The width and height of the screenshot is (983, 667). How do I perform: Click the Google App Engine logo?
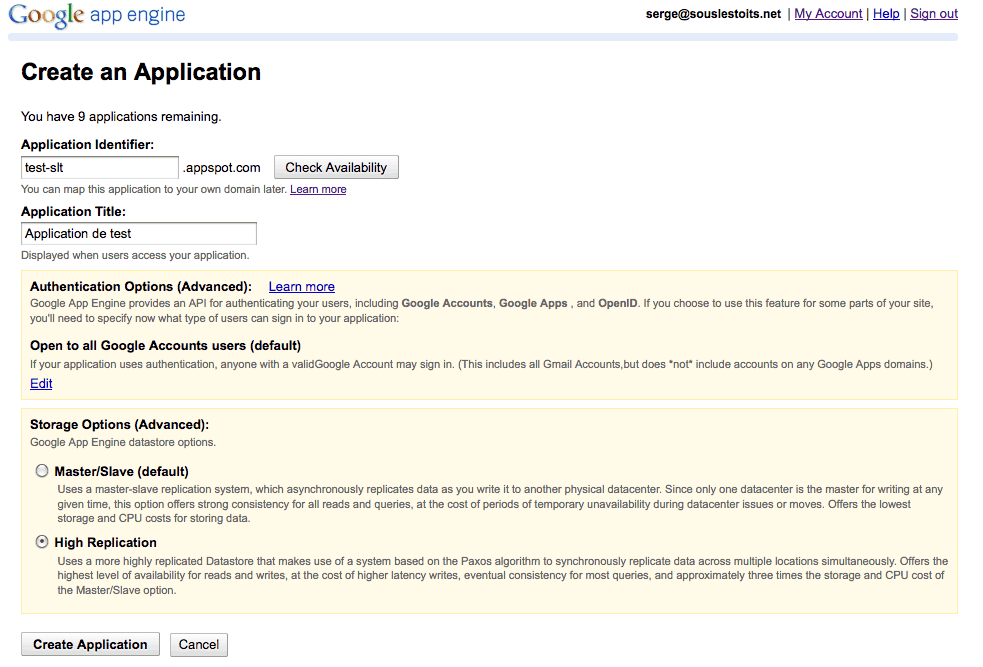pos(97,15)
